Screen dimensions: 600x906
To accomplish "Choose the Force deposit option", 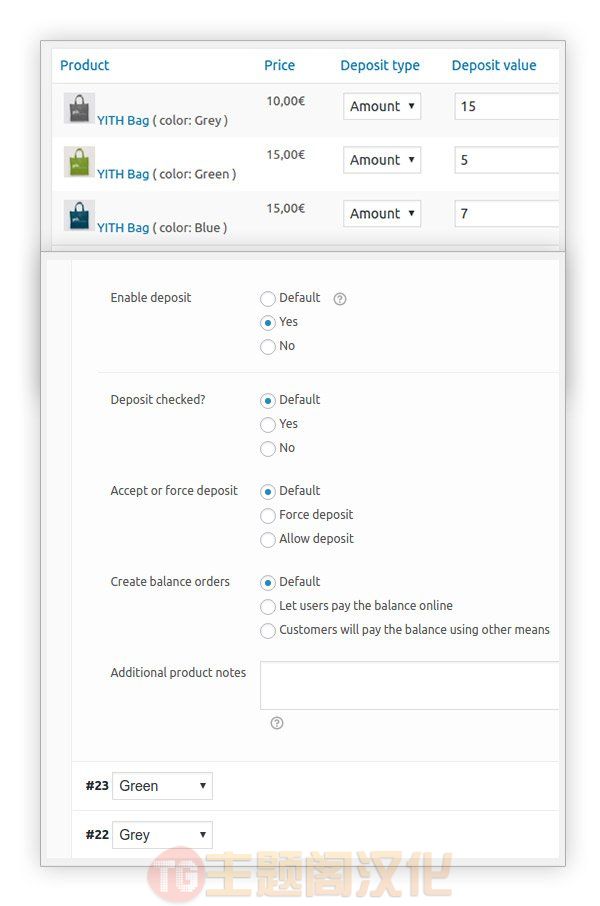I will click(x=268, y=516).
